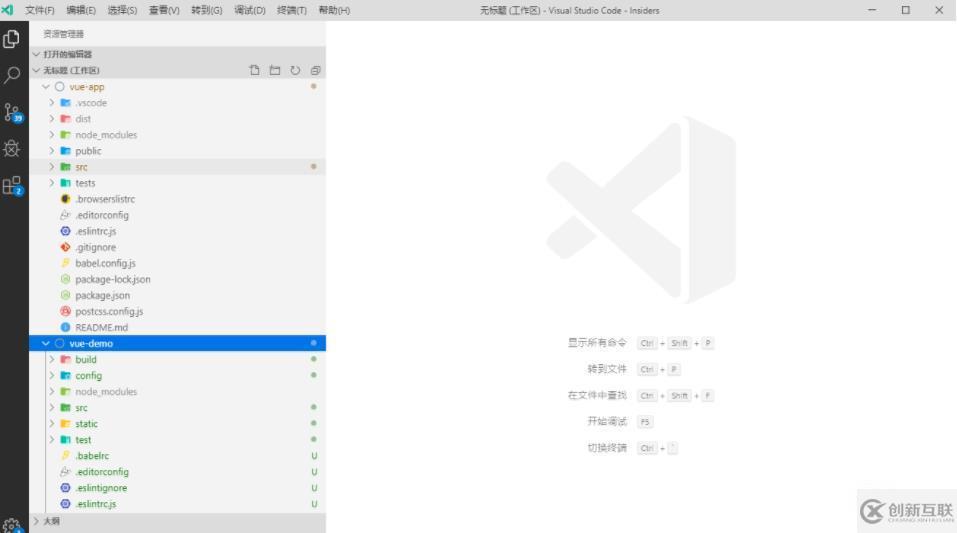Expand the tests folder
Image resolution: width=957 pixels, height=533 pixels.
coord(52,183)
